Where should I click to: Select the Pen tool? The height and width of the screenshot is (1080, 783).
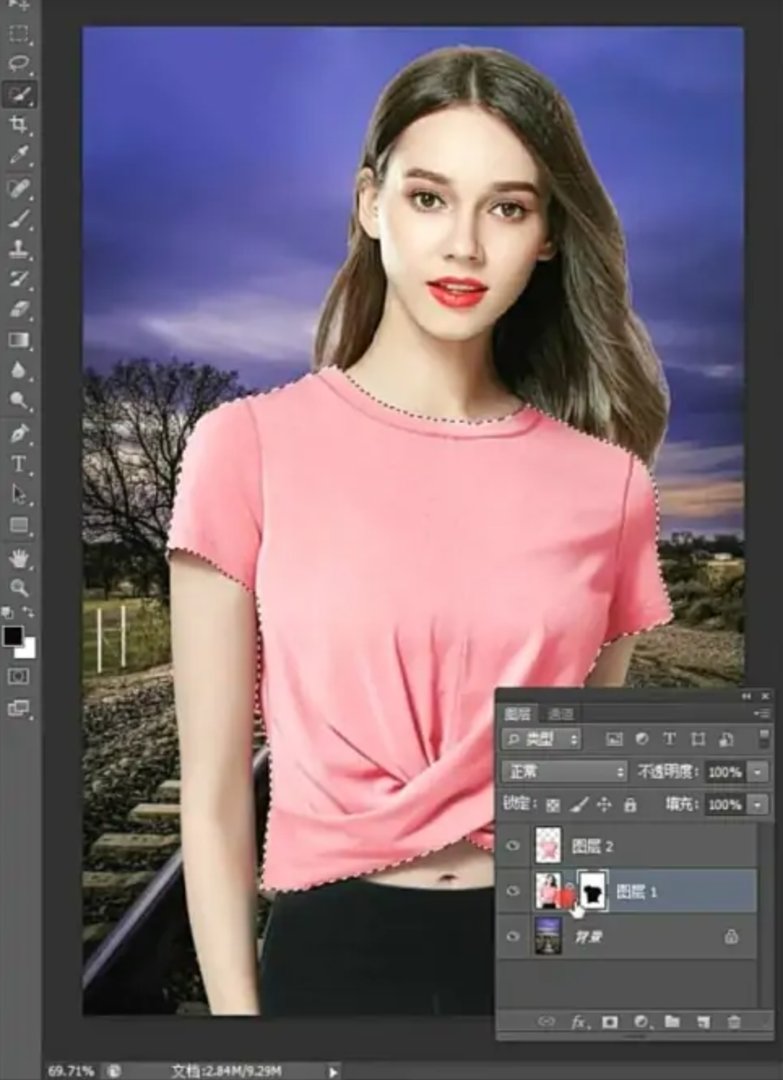click(18, 433)
